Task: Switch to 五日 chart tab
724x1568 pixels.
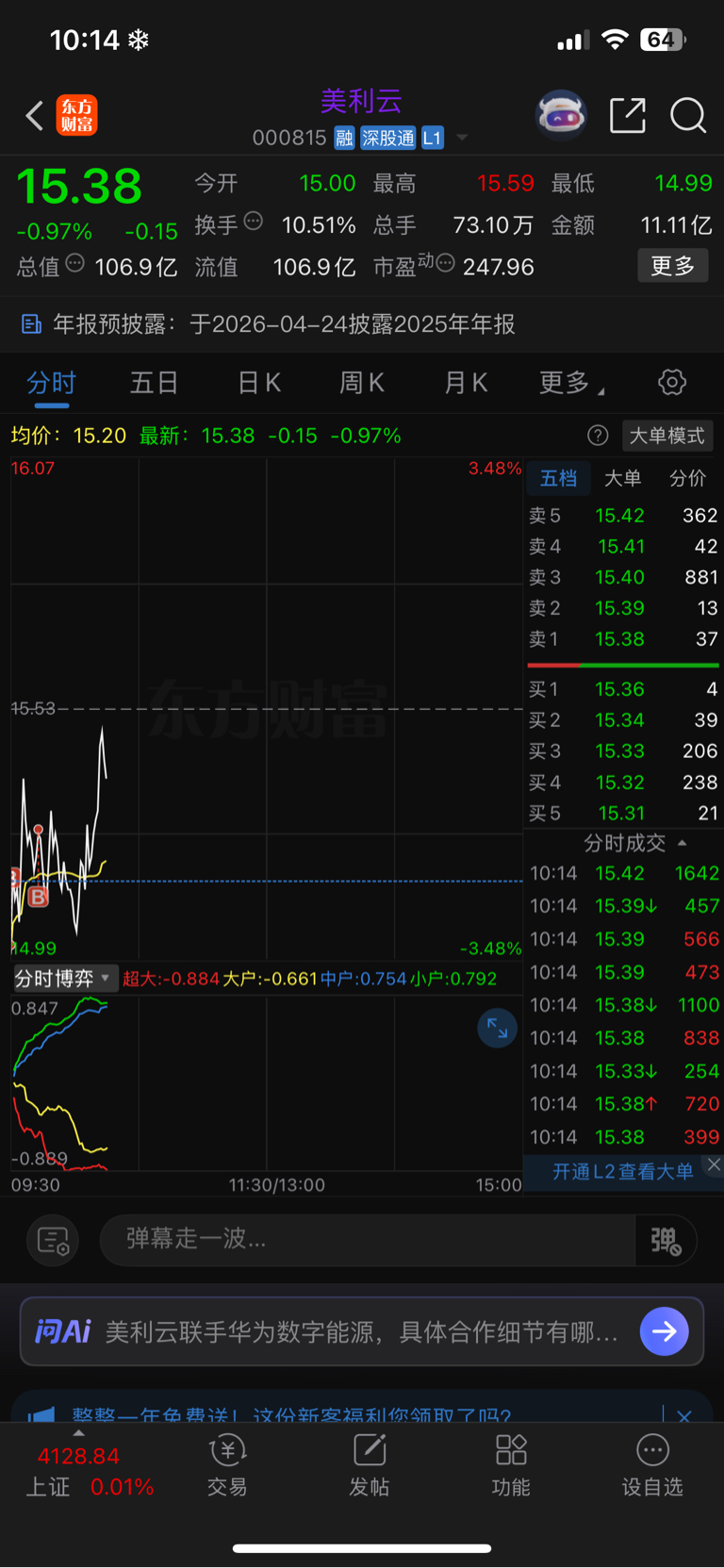Action: click(154, 383)
